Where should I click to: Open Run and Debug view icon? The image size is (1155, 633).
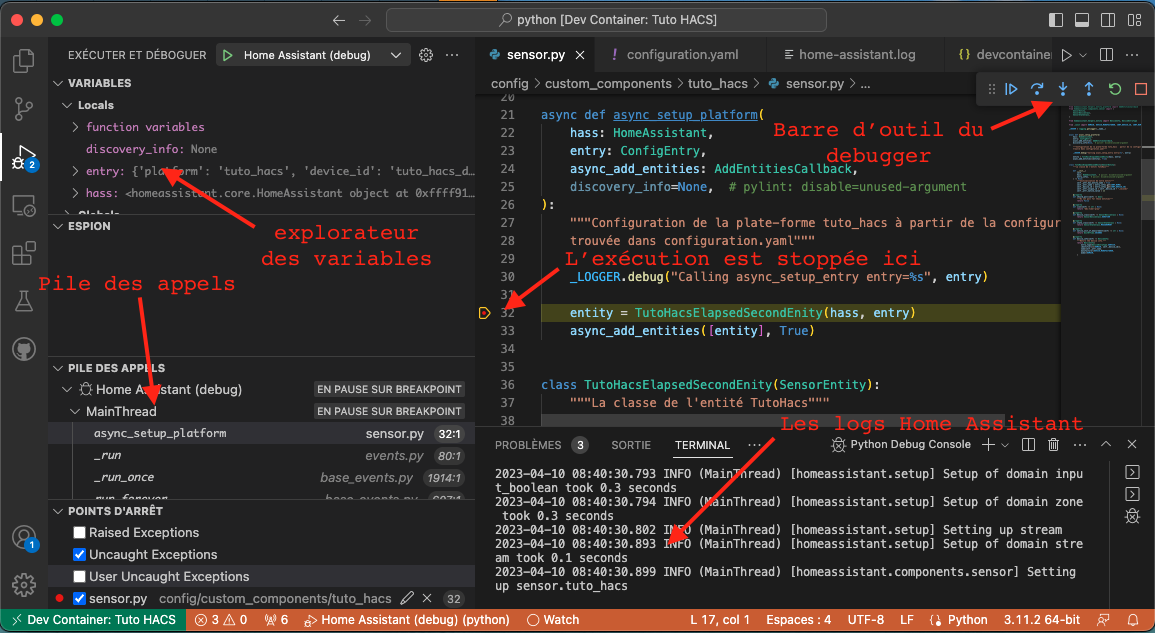(x=24, y=157)
